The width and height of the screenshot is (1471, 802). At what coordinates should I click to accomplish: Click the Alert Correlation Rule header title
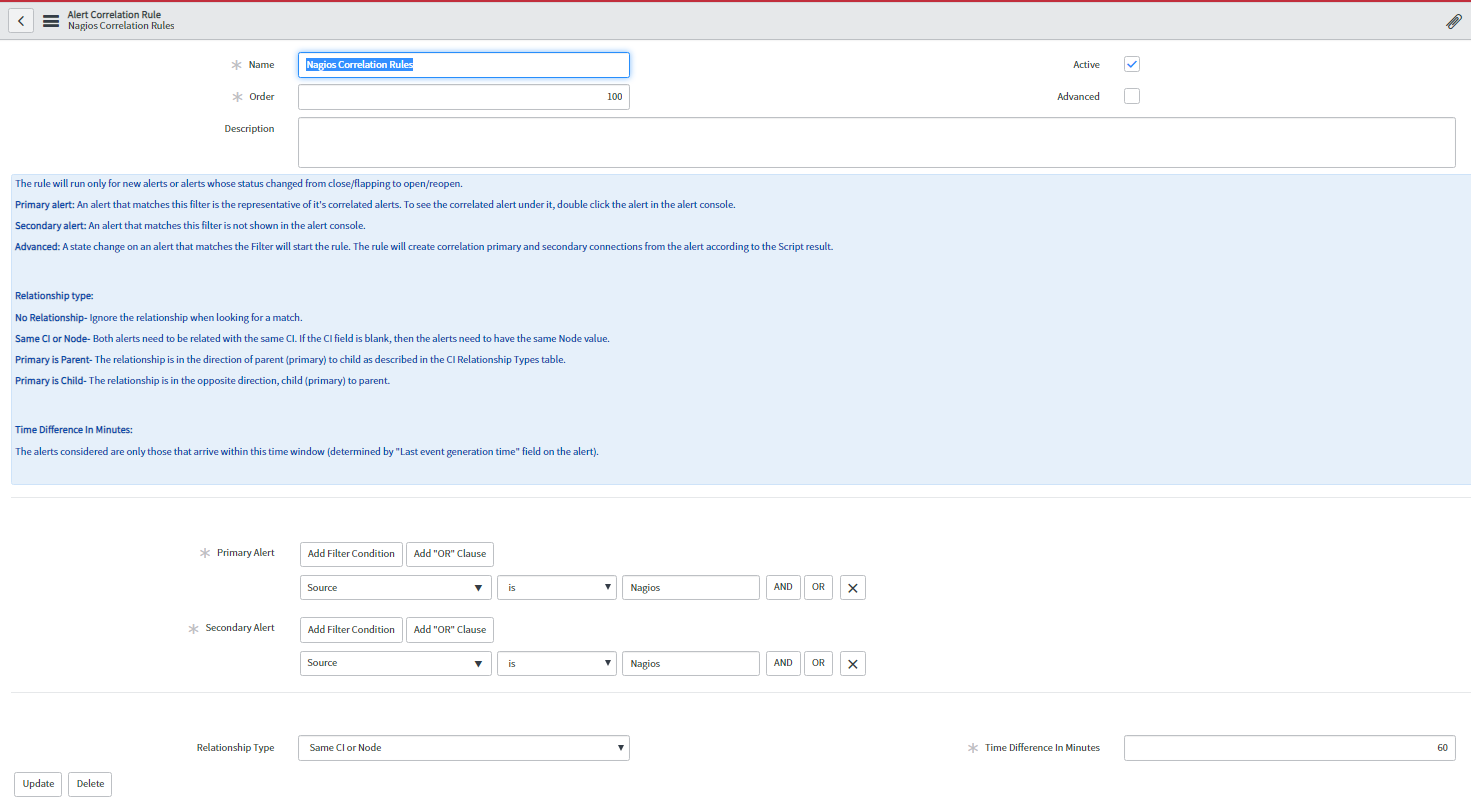pos(114,15)
